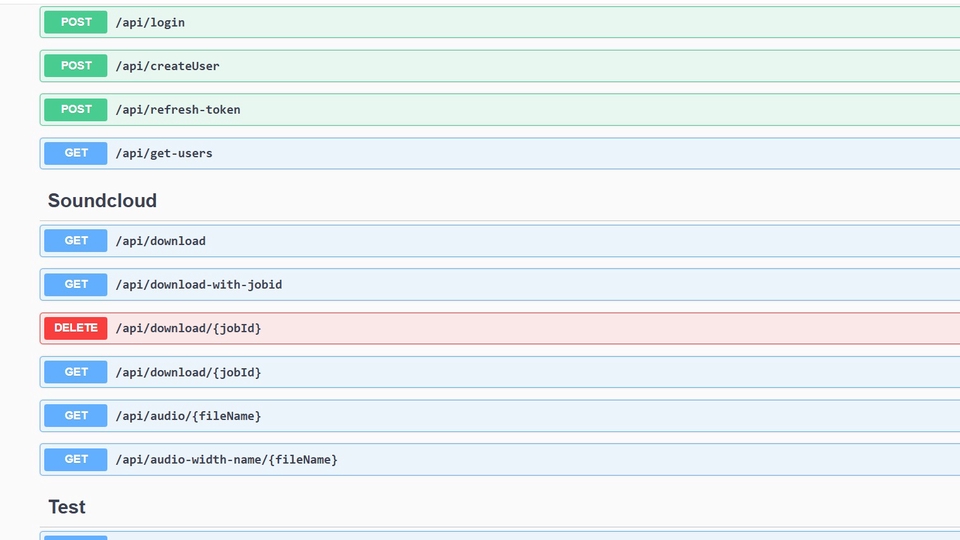The image size is (960, 540).
Task: Click the GET badge for /api/download
Action: tap(75, 241)
